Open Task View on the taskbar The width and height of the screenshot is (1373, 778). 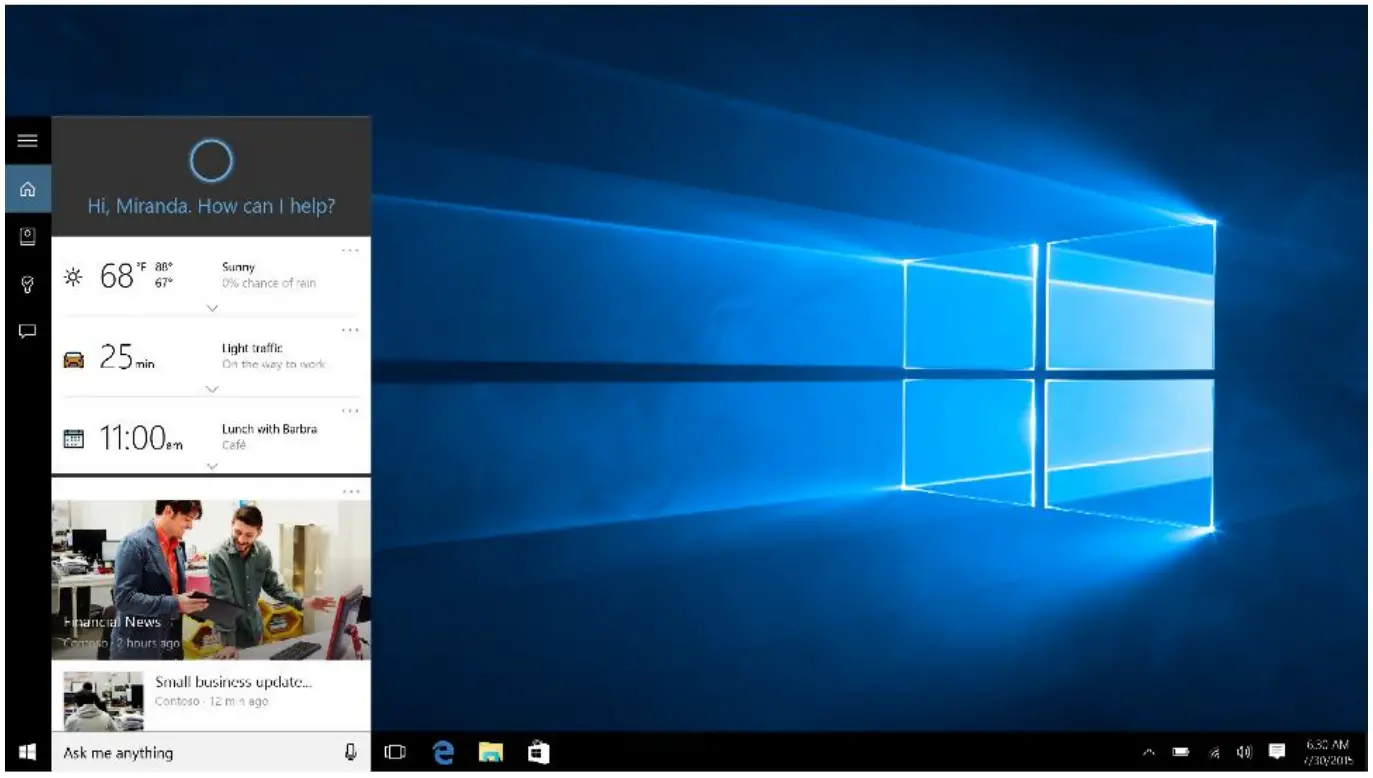395,752
